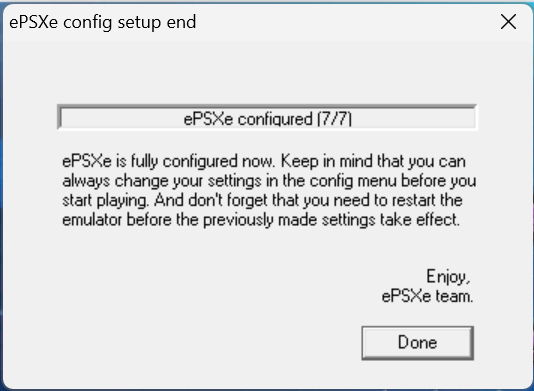This screenshot has height=391, width=534.
Task: Click the 'ePSXe config setup end' title bar
Action: 238,22
